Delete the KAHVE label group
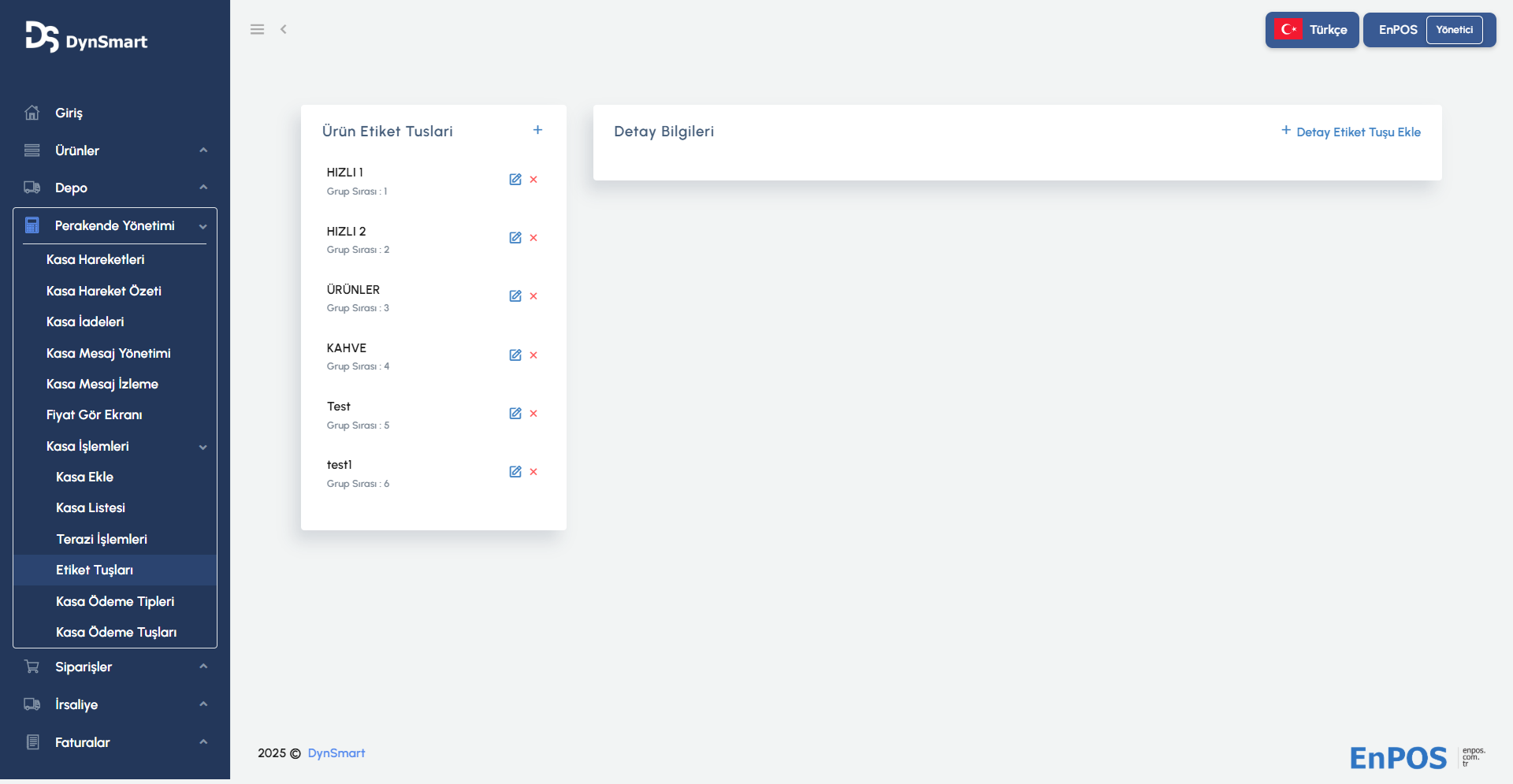This screenshot has height=784, width=1513. tap(533, 355)
